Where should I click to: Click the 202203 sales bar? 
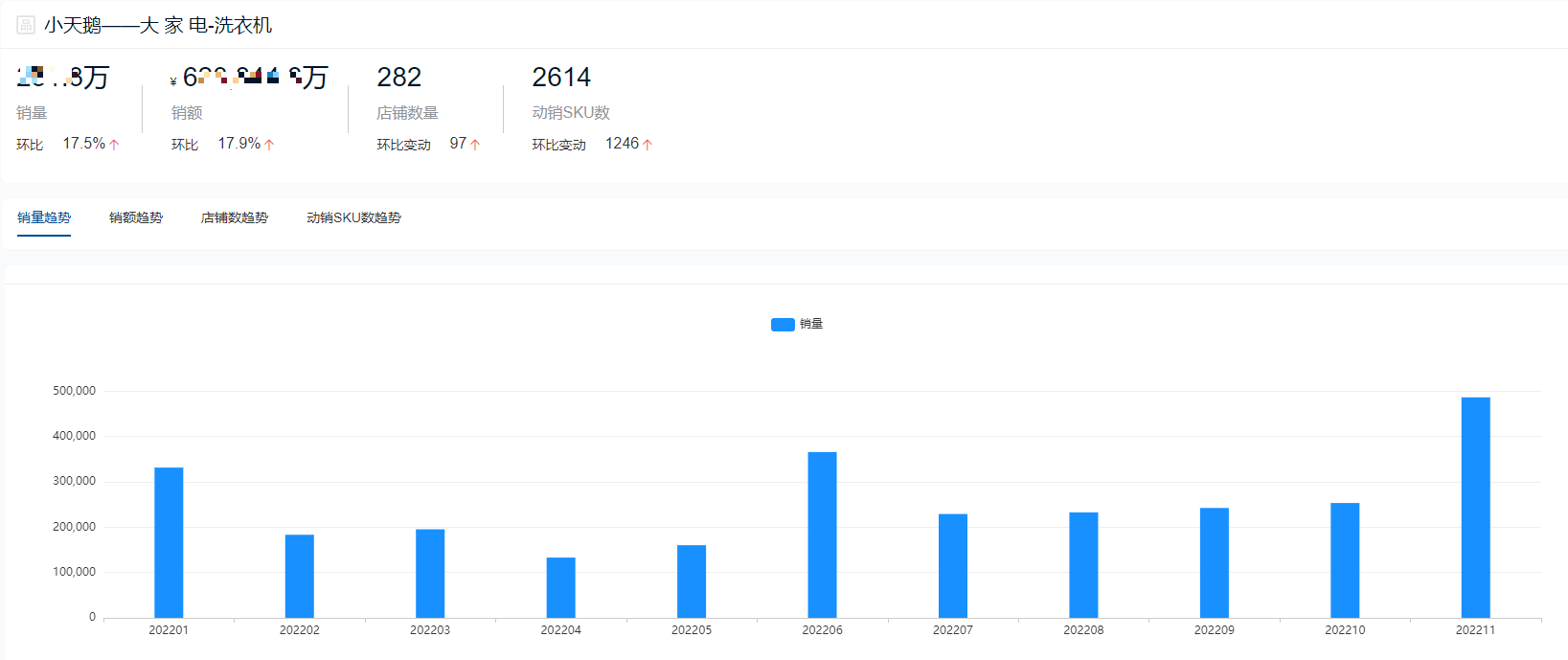click(x=430, y=573)
